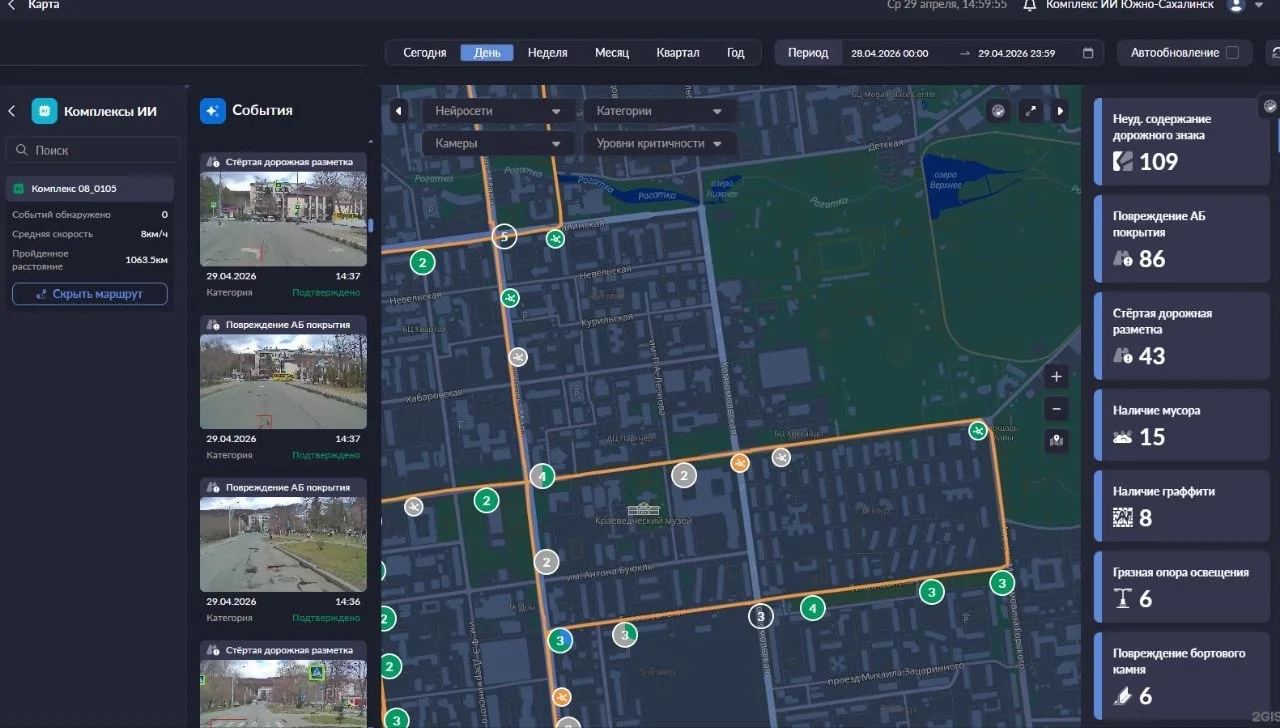Select the Повреждение бортового камня 6 card
1280x728 pixels.
click(x=1181, y=676)
